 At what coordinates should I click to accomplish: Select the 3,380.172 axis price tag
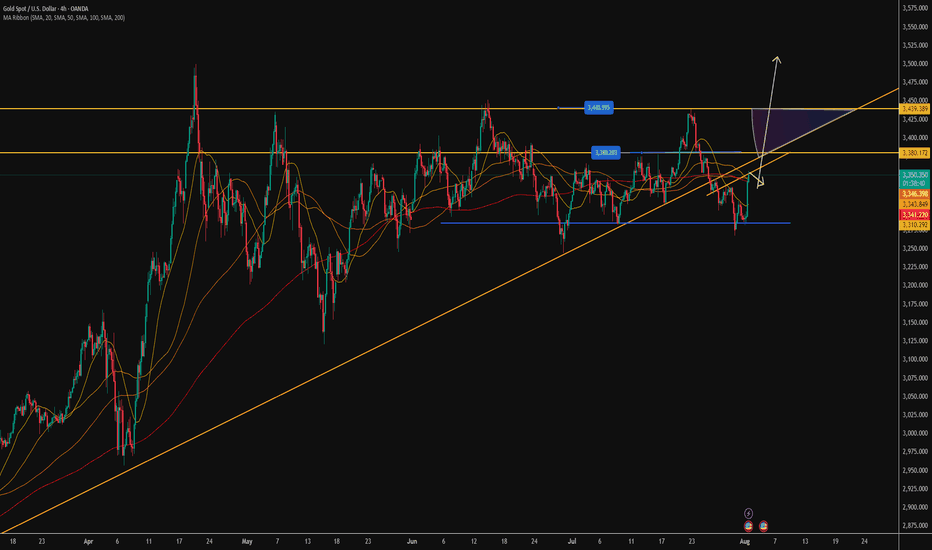[x=915, y=153]
